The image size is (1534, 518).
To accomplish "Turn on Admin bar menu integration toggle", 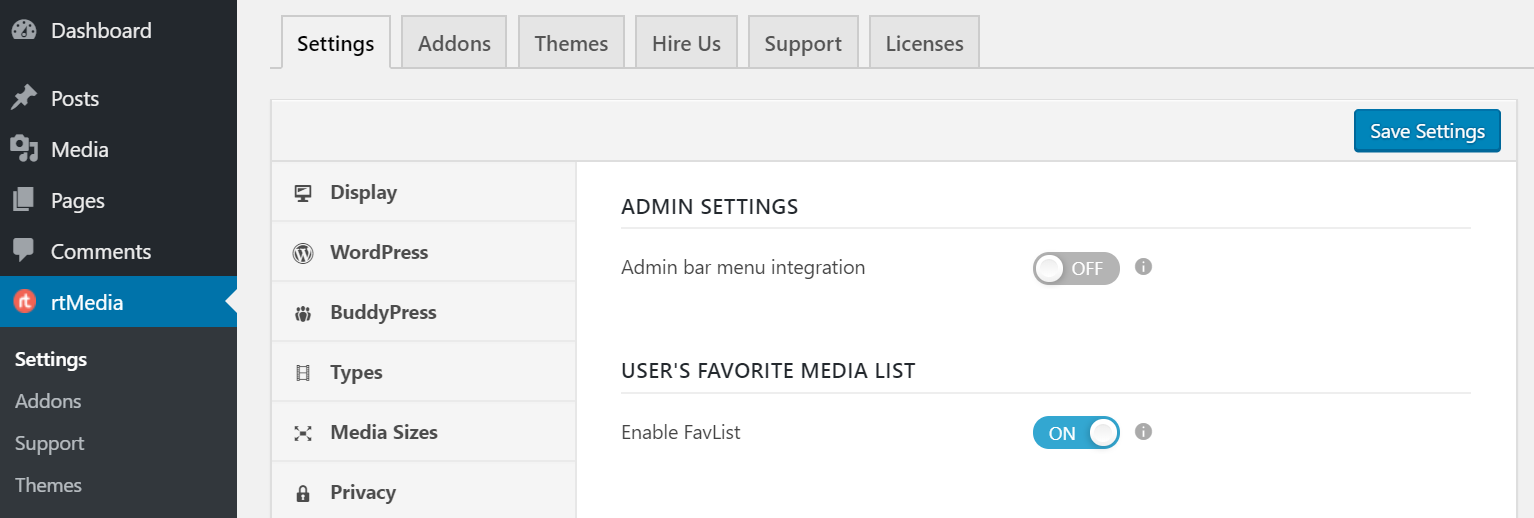I will coord(1076,268).
